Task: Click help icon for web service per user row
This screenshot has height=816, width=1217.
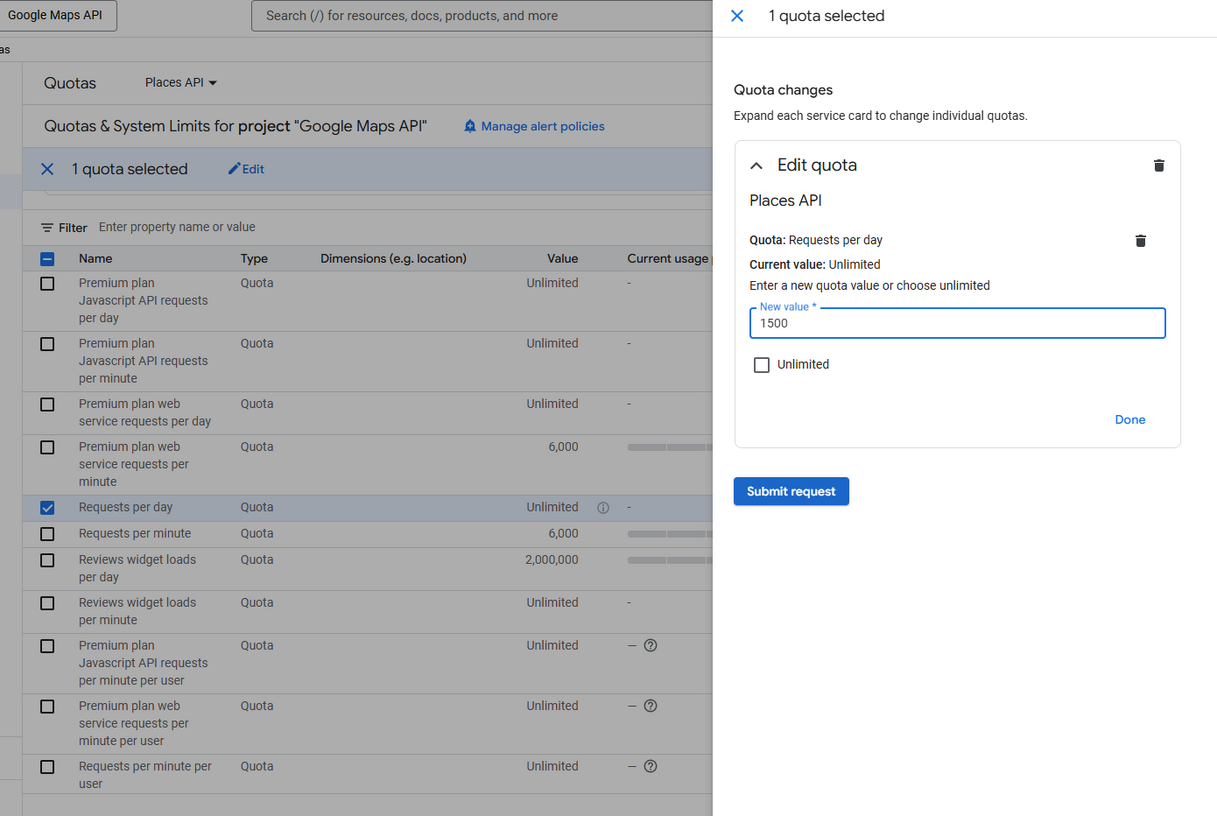Action: (x=650, y=706)
